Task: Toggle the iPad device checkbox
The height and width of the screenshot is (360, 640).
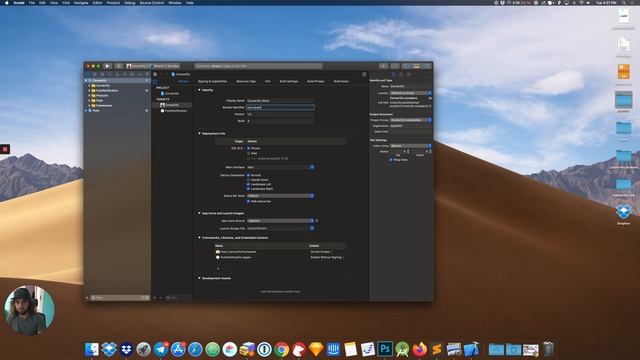Action: (248, 153)
